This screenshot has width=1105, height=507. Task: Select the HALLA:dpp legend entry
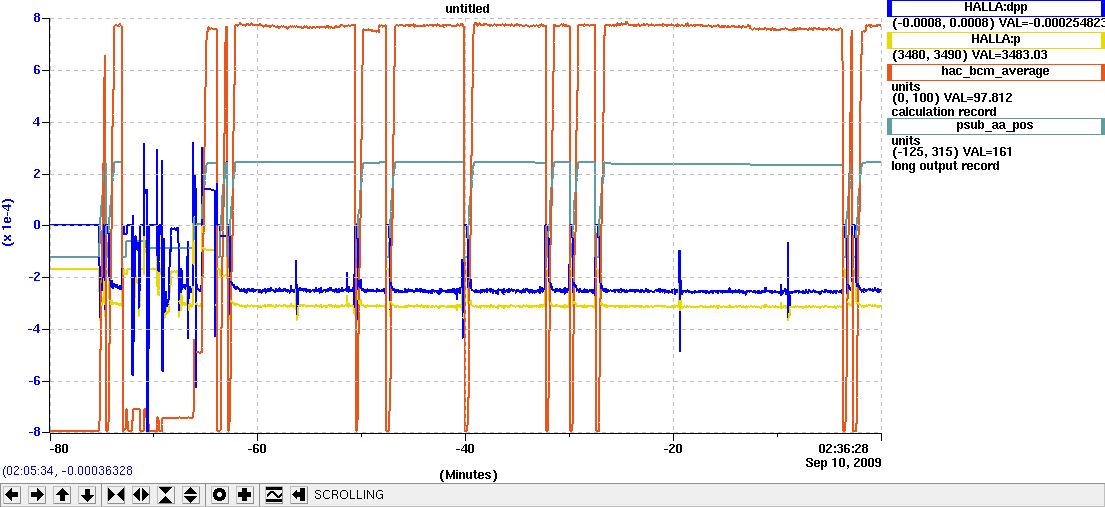(x=996, y=8)
